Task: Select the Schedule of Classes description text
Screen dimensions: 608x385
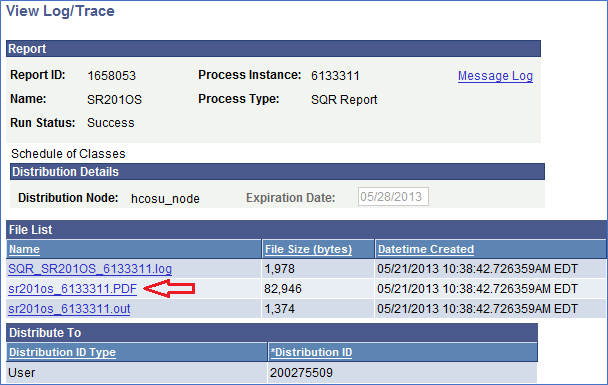Action: 68,154
